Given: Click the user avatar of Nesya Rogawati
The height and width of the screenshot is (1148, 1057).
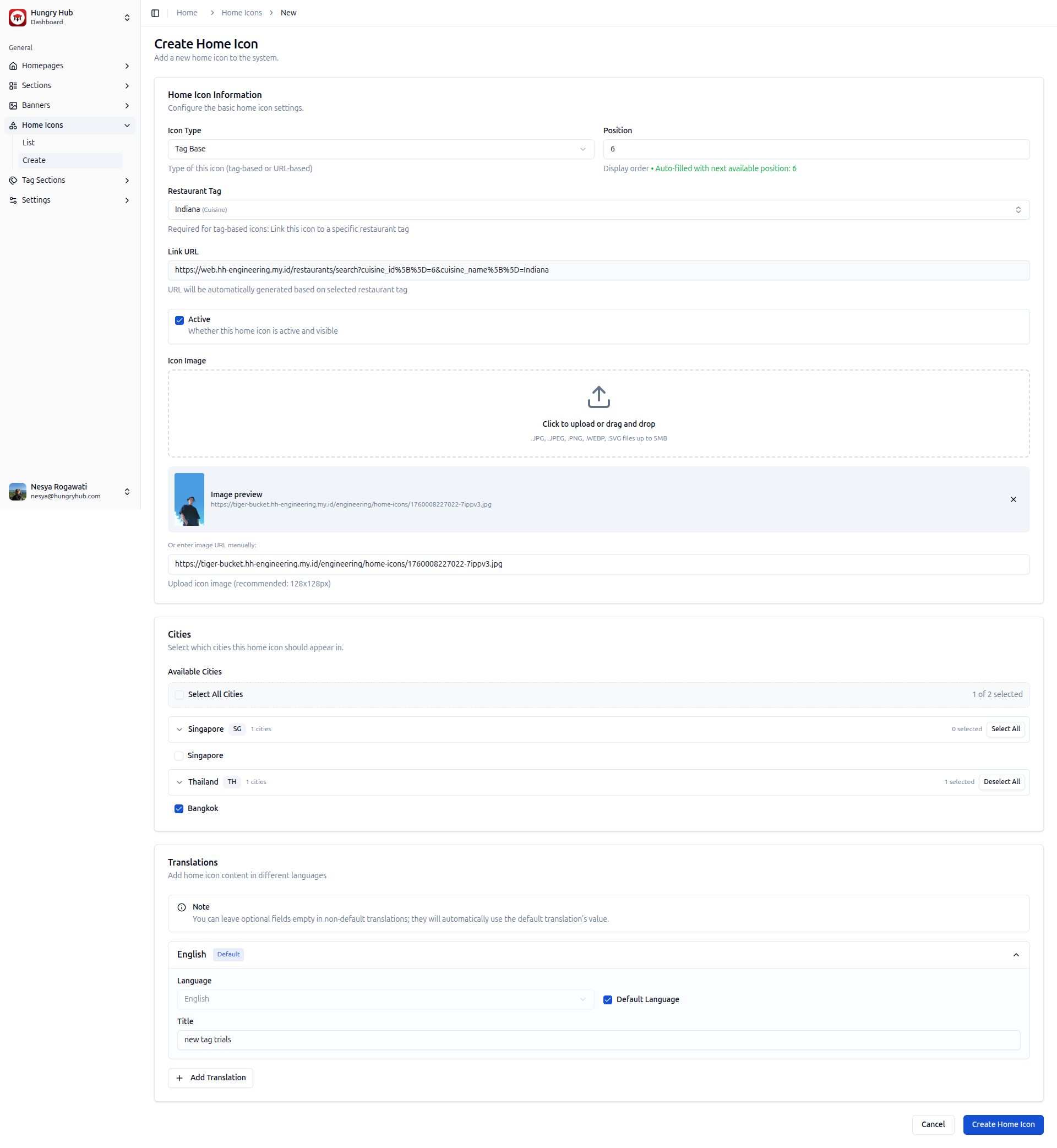Looking at the screenshot, I should tap(18, 491).
